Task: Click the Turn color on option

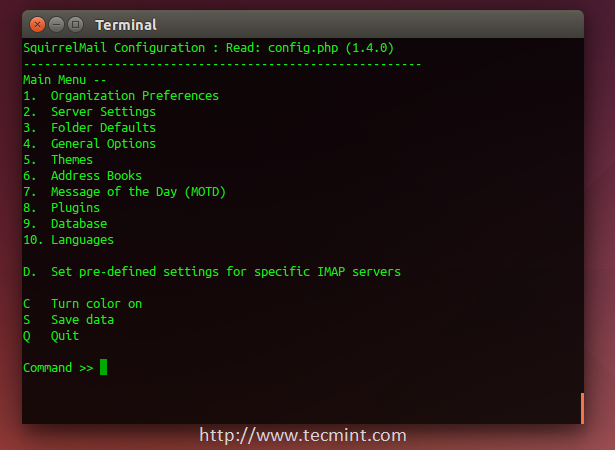Action: [96, 304]
